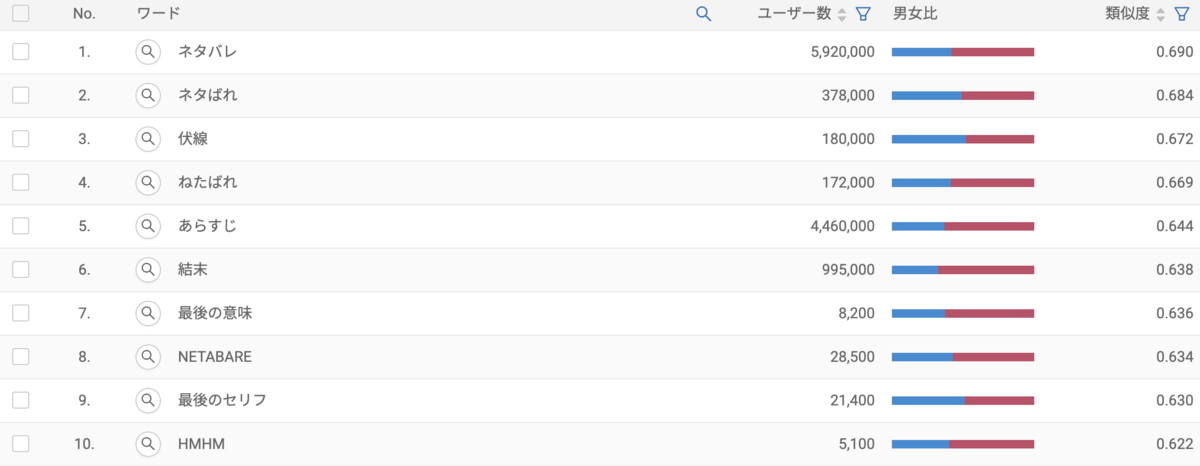1200x466 pixels.
Task: Open search for the あらすじ row
Action: pyautogui.click(x=148, y=226)
